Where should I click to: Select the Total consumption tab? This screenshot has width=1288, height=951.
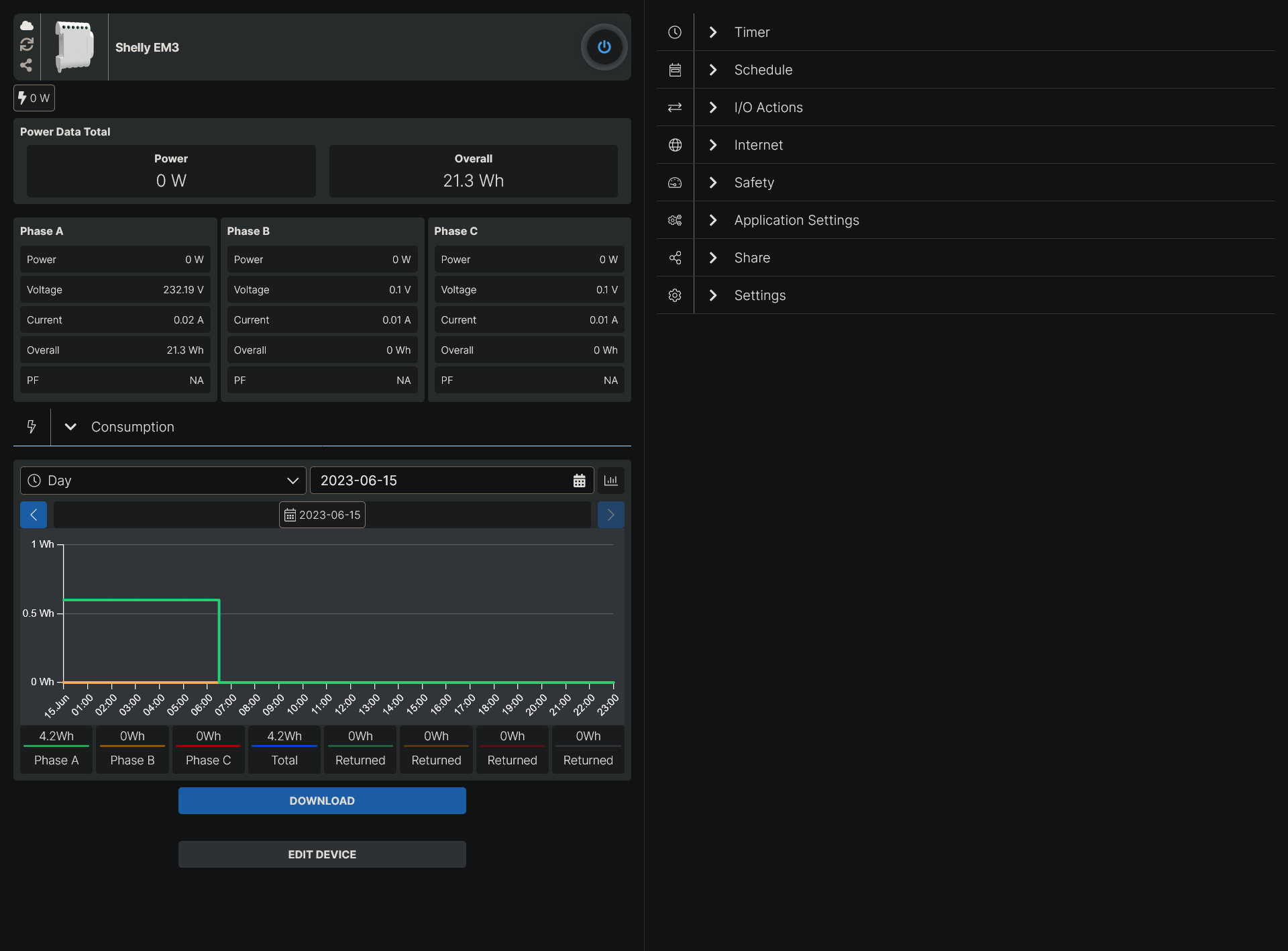click(x=284, y=747)
